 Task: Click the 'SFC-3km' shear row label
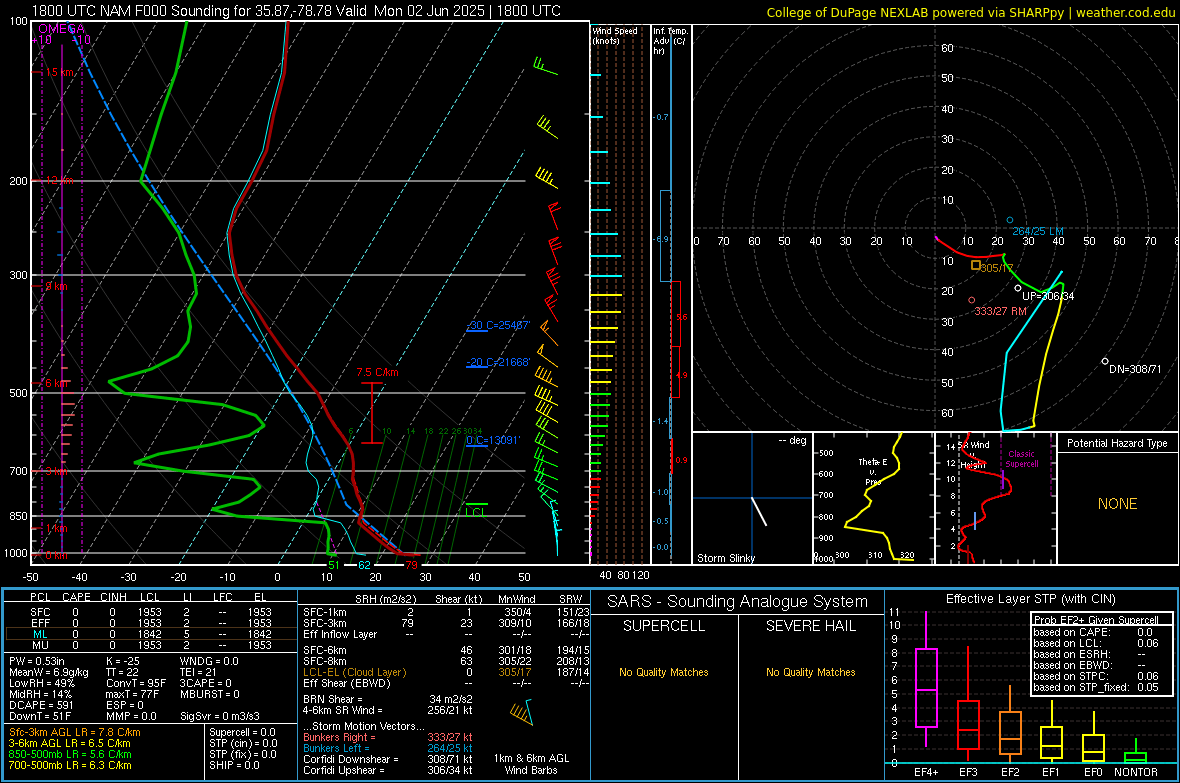point(324,623)
